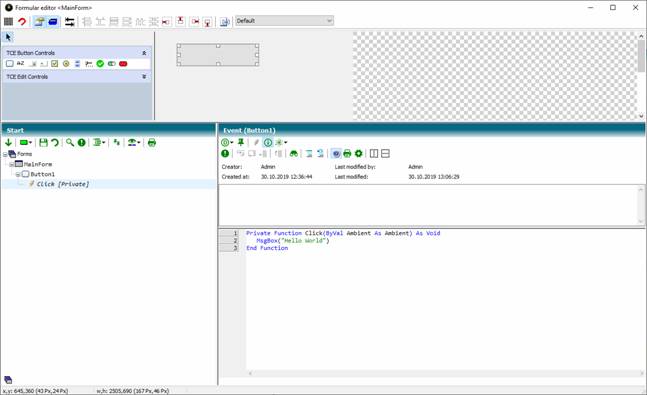Screen dimensions: 647x395
Task: Click the red undo arrow in top toolbar
Action: tap(22, 21)
